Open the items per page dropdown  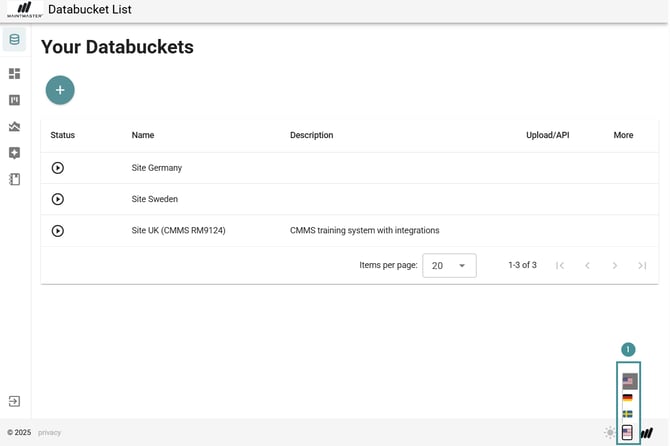coord(449,265)
